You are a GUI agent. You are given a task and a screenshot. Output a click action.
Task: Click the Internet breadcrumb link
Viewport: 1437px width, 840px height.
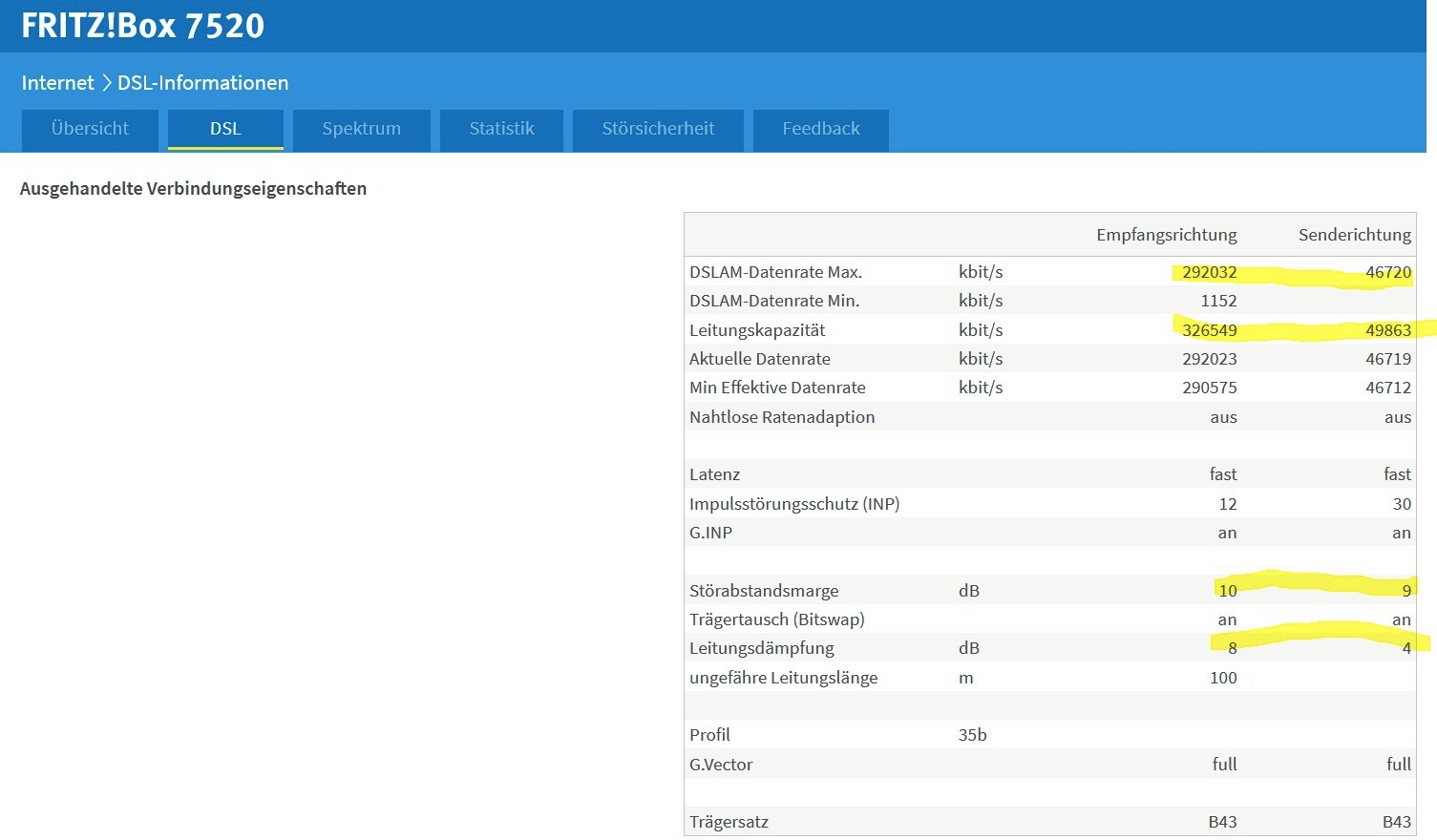(57, 83)
